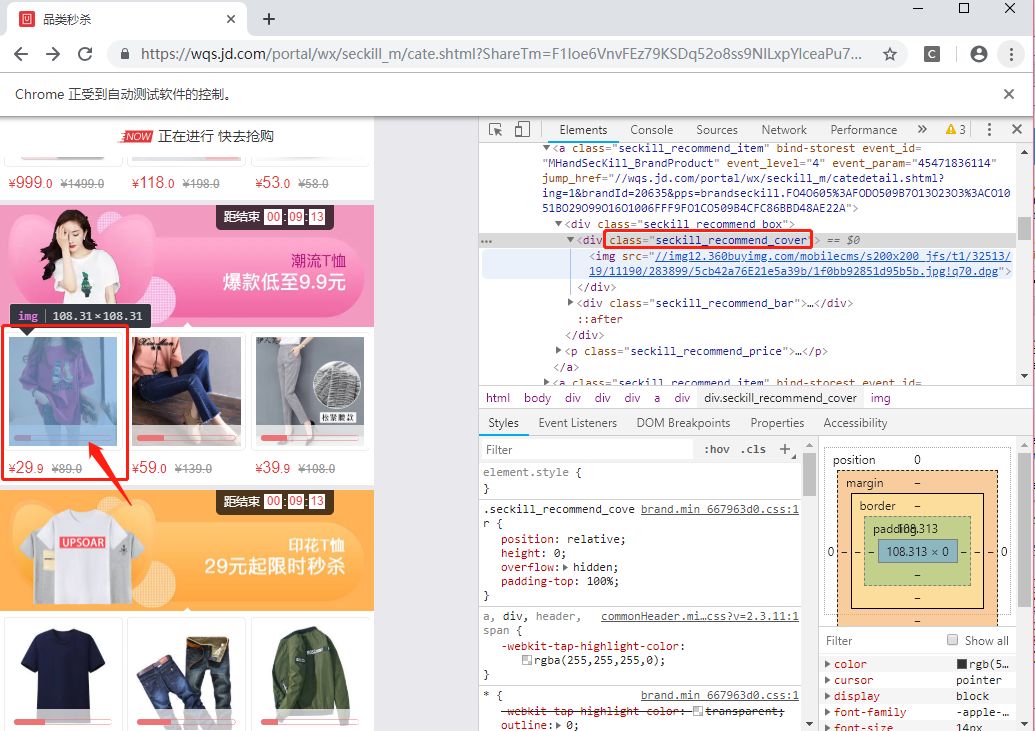Image resolution: width=1035 pixels, height=731 pixels.
Task: Collapse the top seckill_recommend_item anchor node
Action: click(547, 148)
